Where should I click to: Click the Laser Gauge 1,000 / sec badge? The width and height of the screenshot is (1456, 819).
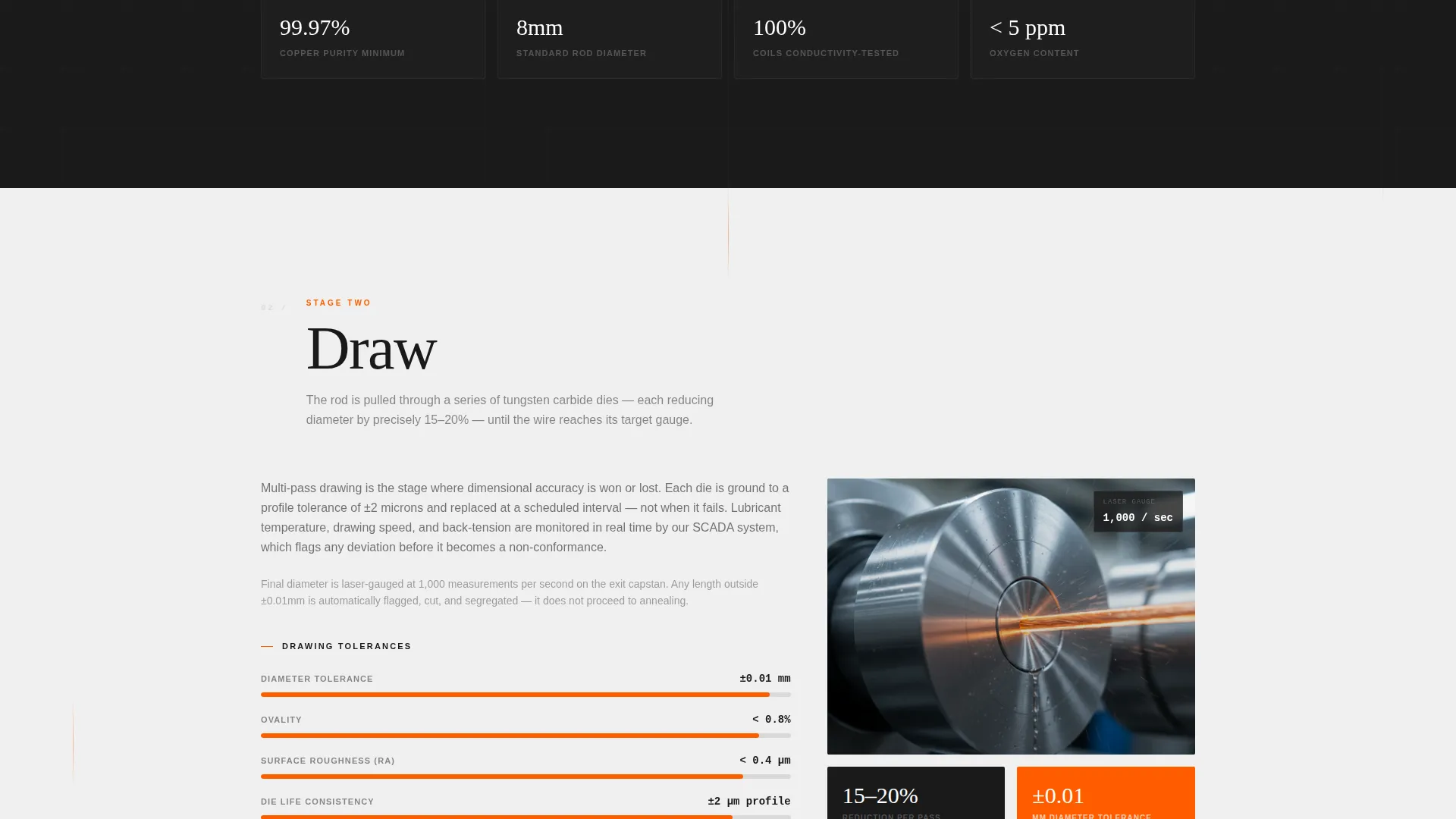tap(1137, 511)
